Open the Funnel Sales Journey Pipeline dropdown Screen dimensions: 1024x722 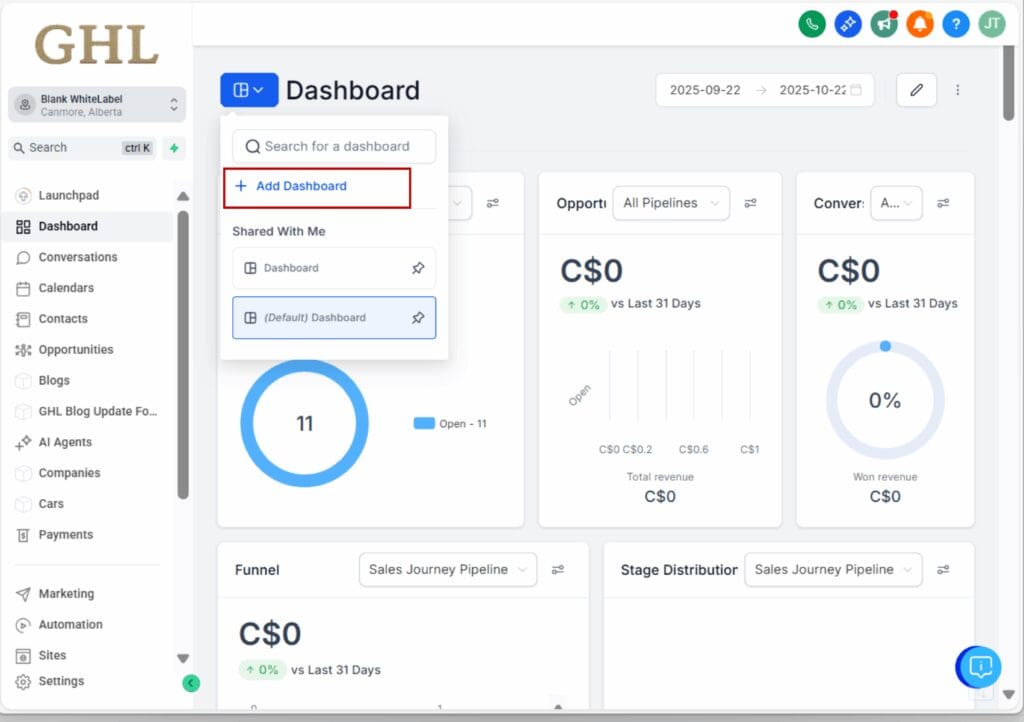coord(447,570)
